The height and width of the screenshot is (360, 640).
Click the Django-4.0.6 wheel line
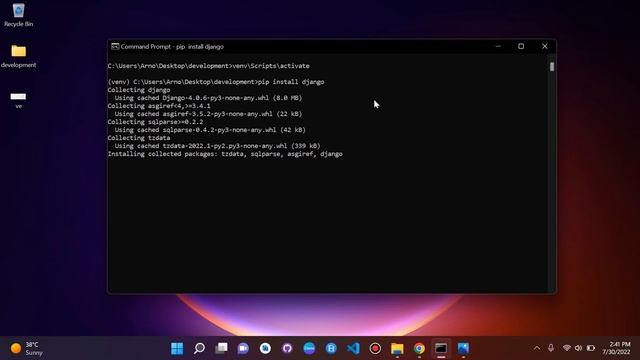click(x=208, y=98)
